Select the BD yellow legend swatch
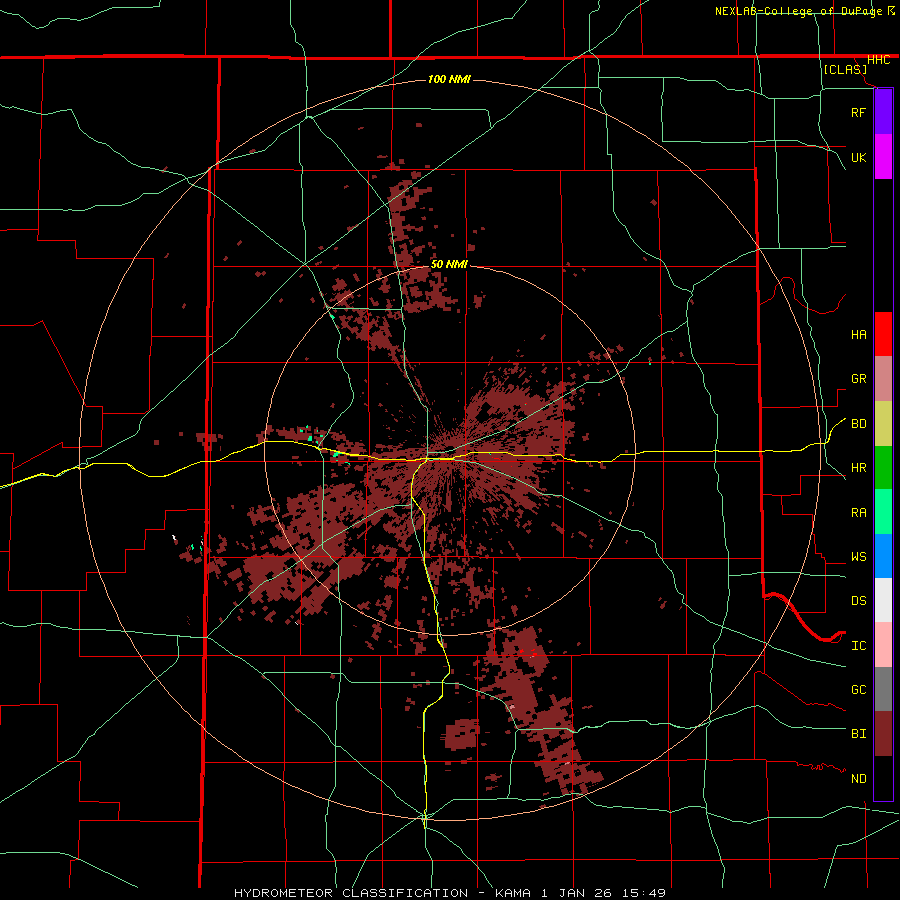Screen dimensions: 900x900 click(883, 424)
